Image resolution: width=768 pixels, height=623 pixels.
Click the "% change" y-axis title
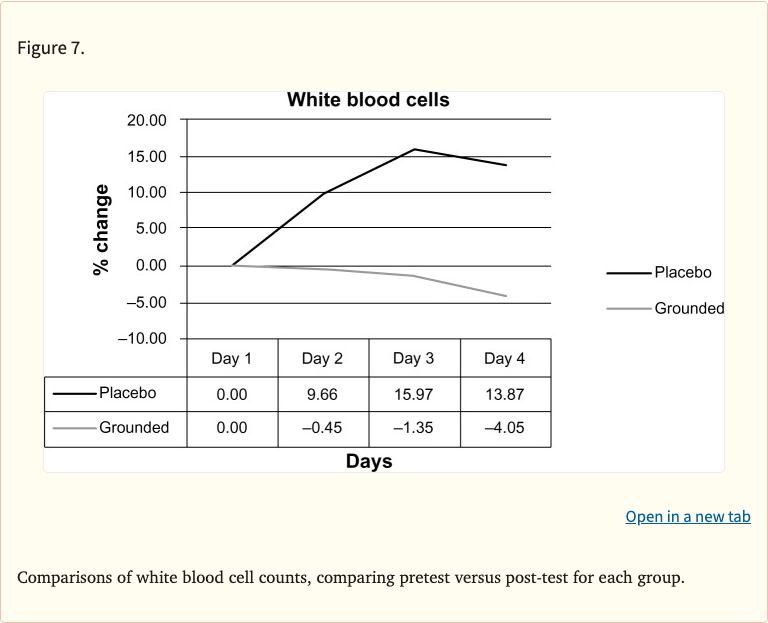101,229
